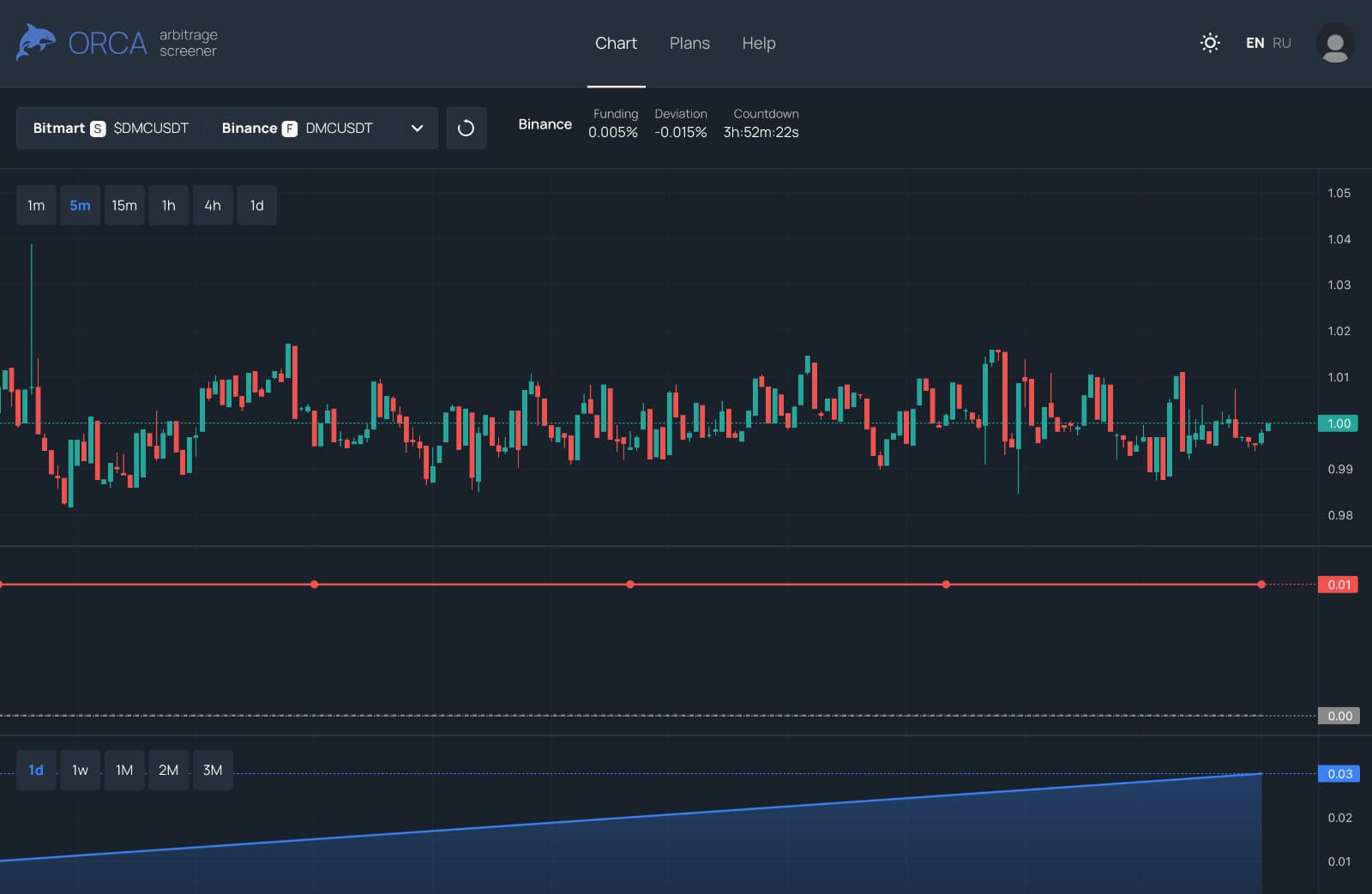Toggle the light/dark theme sun icon
This screenshot has width=1372, height=894.
(x=1210, y=43)
